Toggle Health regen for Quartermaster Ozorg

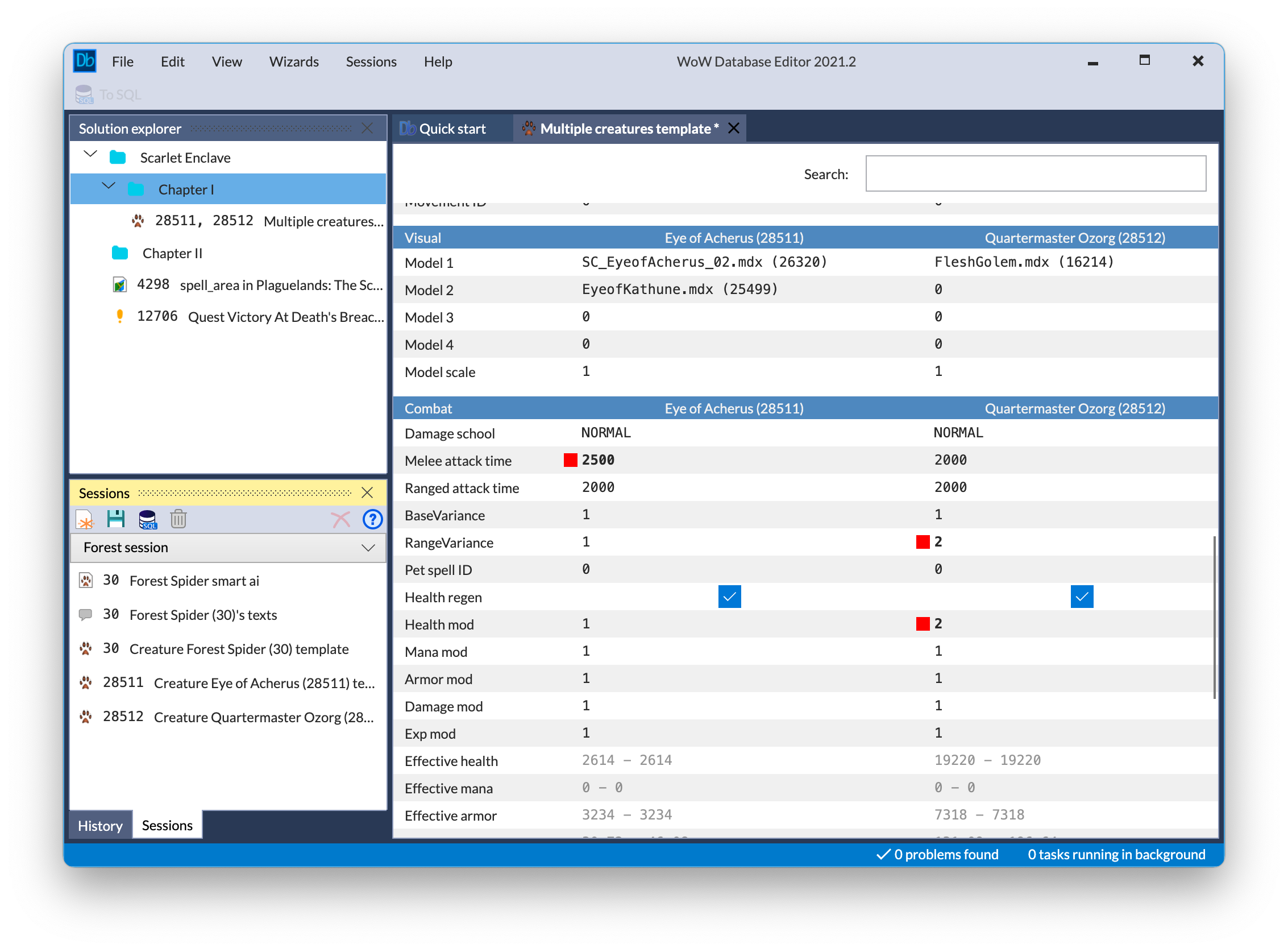click(1081, 597)
